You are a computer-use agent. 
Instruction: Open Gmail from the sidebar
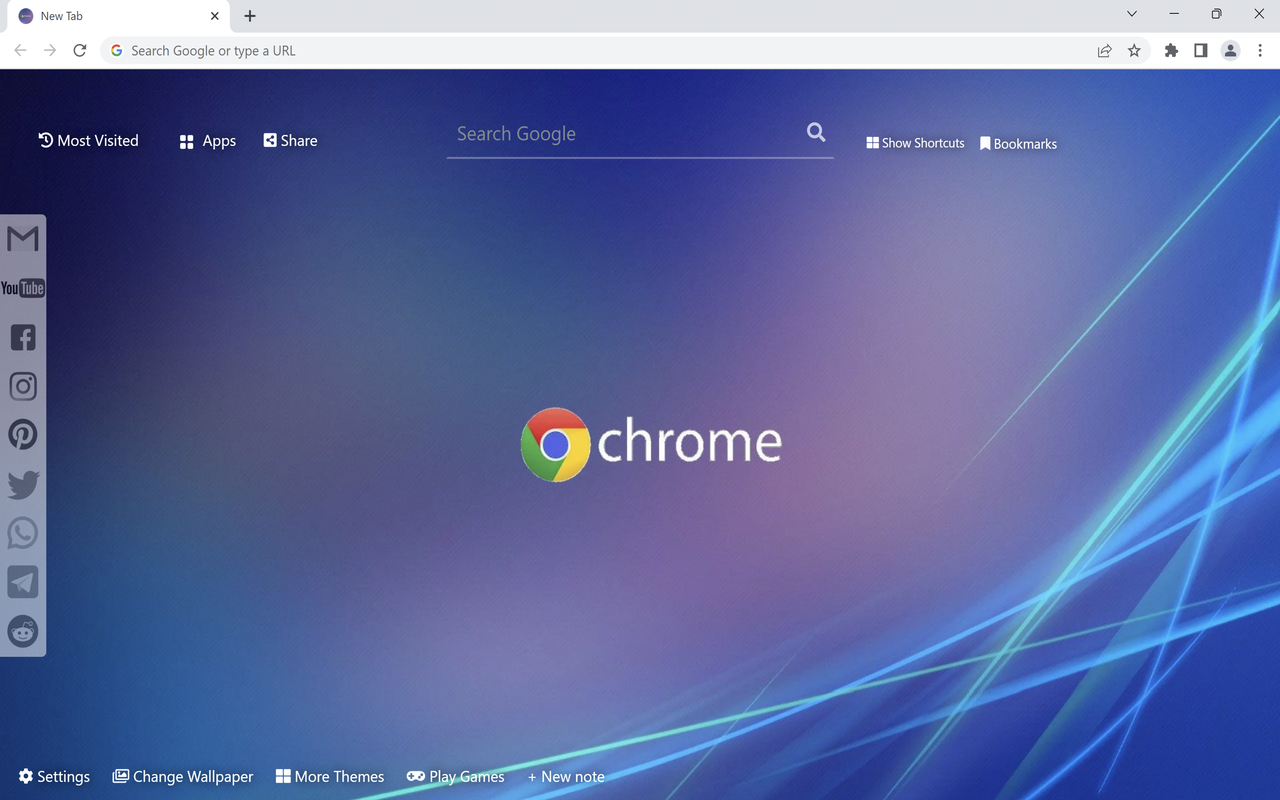(23, 239)
